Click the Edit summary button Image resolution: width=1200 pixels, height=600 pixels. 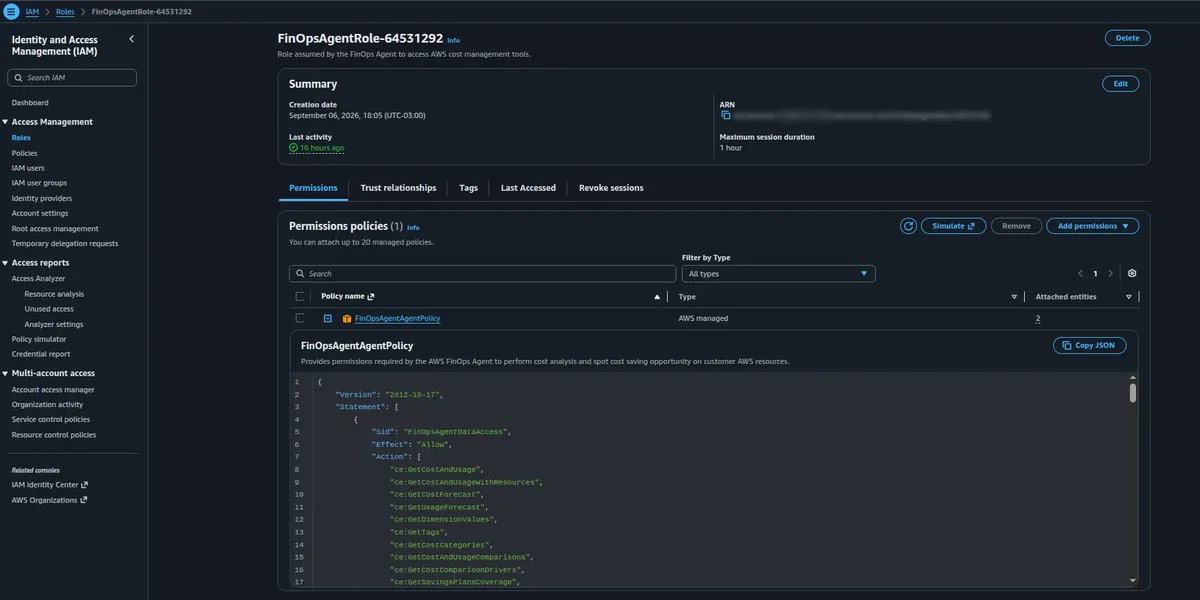click(1120, 84)
